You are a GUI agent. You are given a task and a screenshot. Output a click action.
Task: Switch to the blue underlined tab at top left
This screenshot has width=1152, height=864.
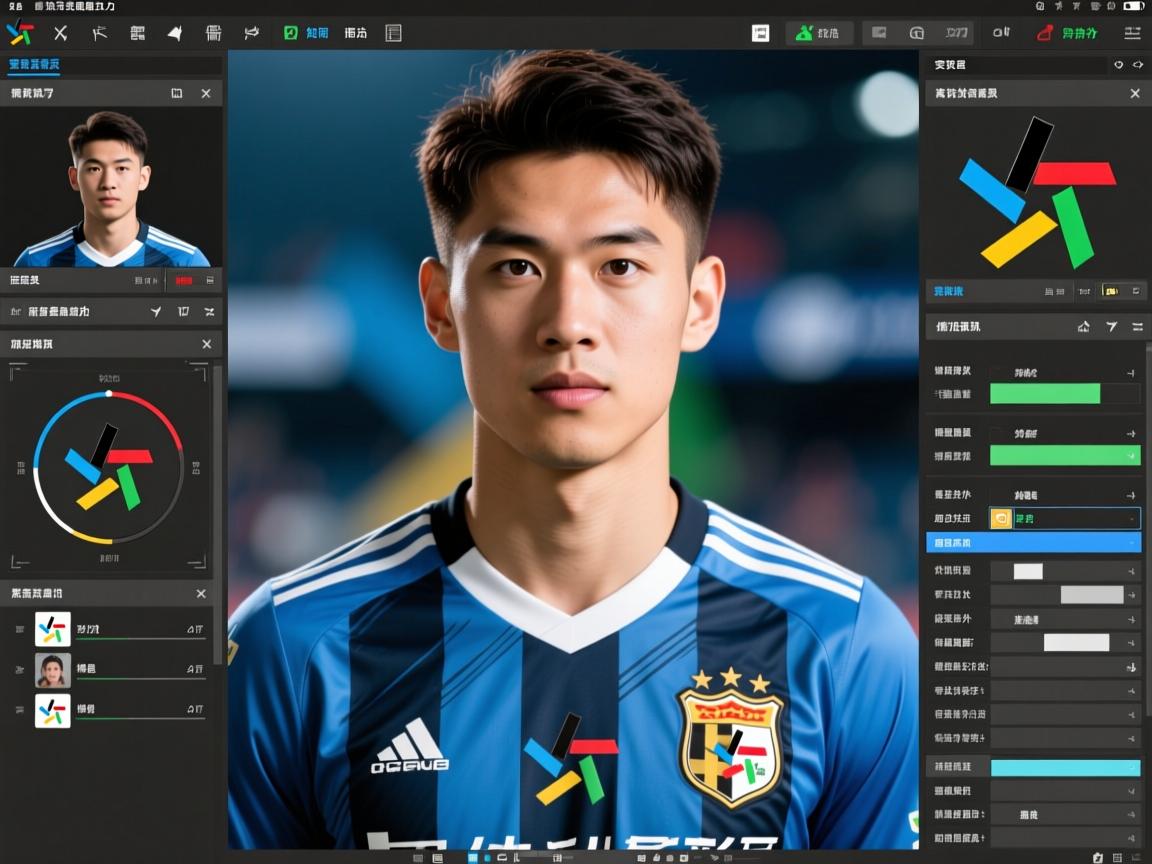click(x=34, y=65)
